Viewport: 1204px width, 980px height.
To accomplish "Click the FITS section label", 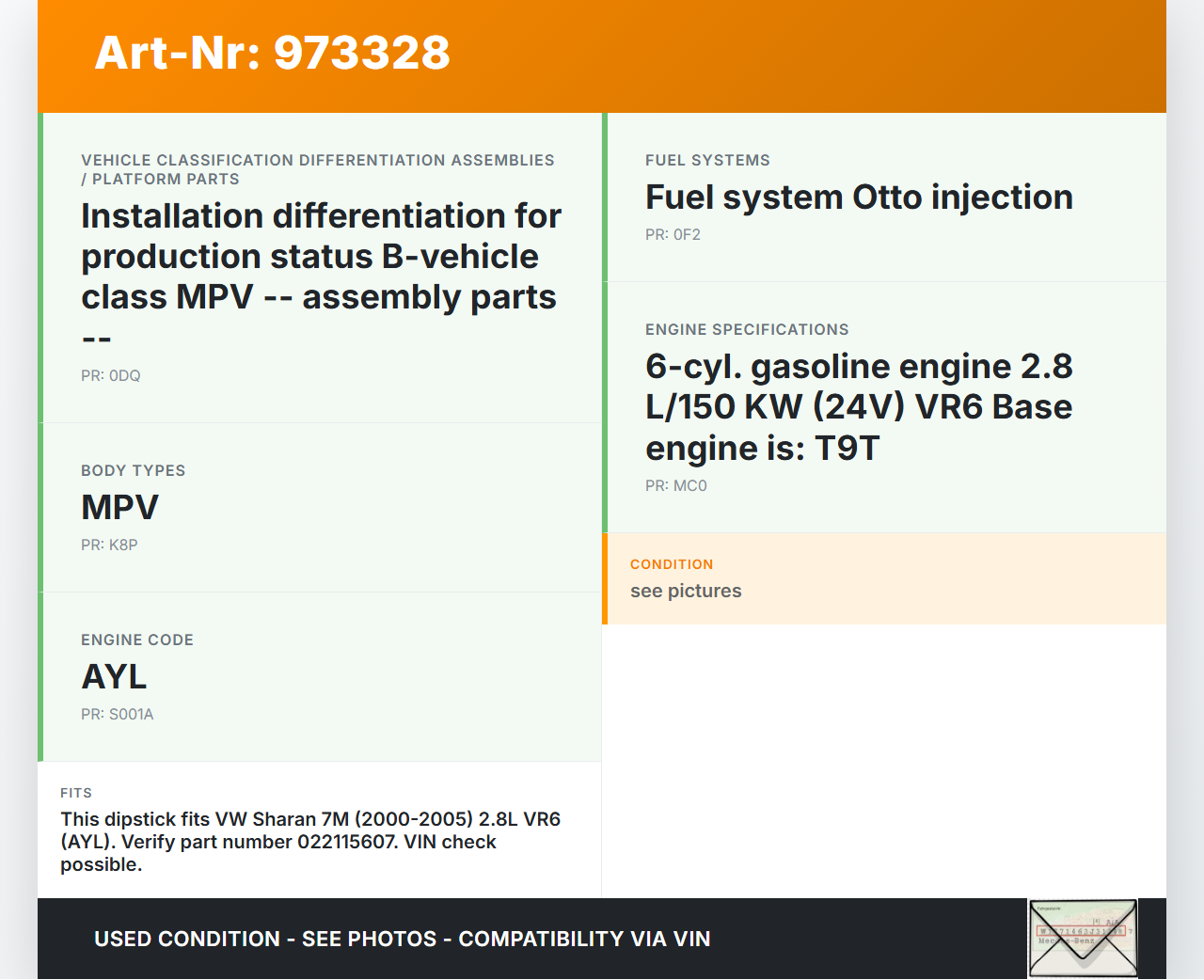I will point(76,793).
